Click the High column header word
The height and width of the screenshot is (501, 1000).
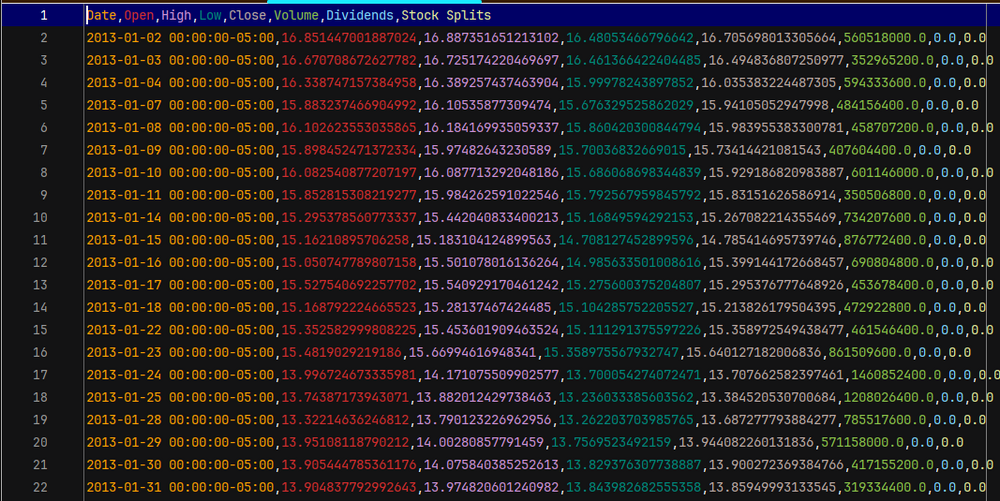pyautogui.click(x=177, y=15)
